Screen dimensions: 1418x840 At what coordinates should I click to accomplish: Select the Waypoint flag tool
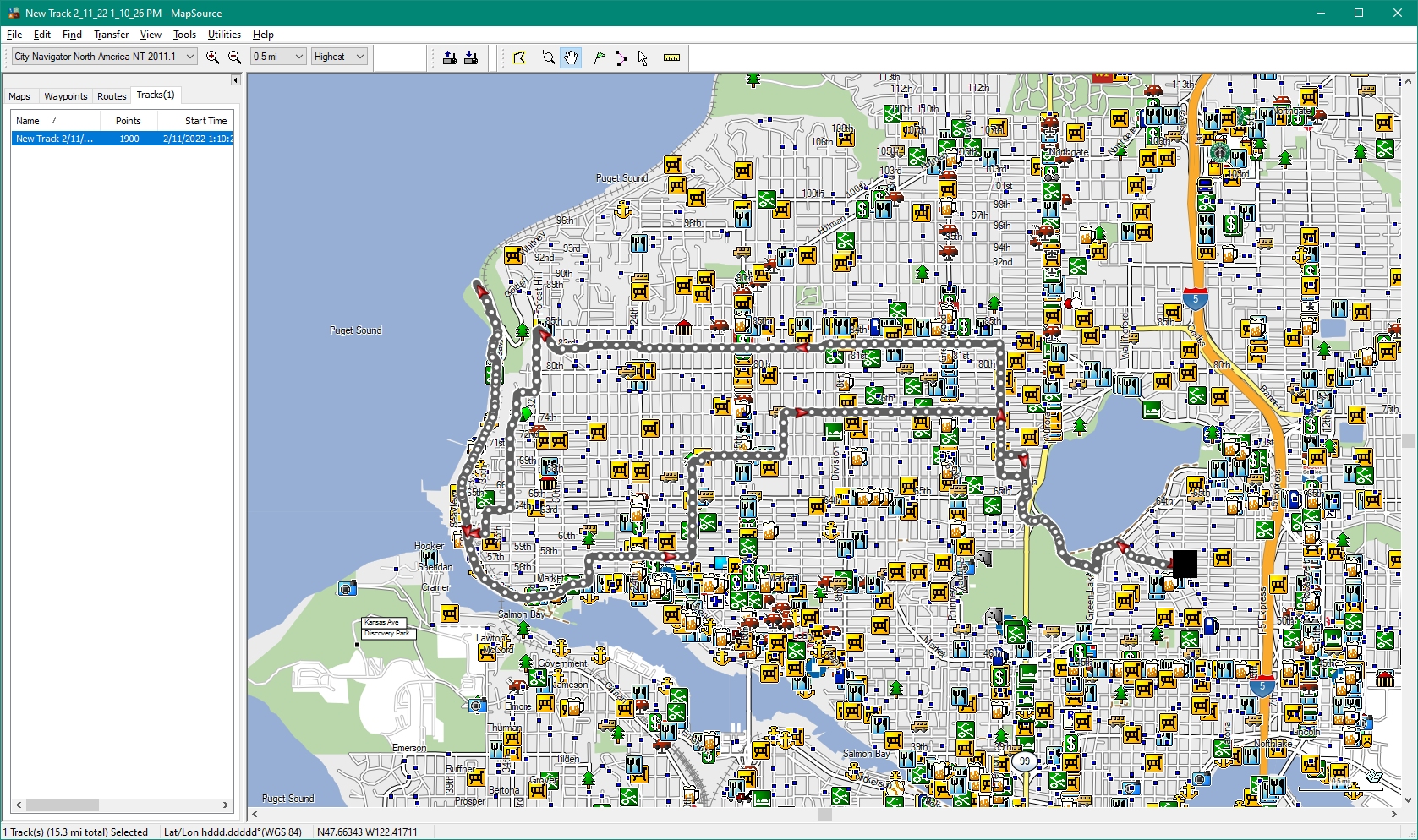(599, 57)
